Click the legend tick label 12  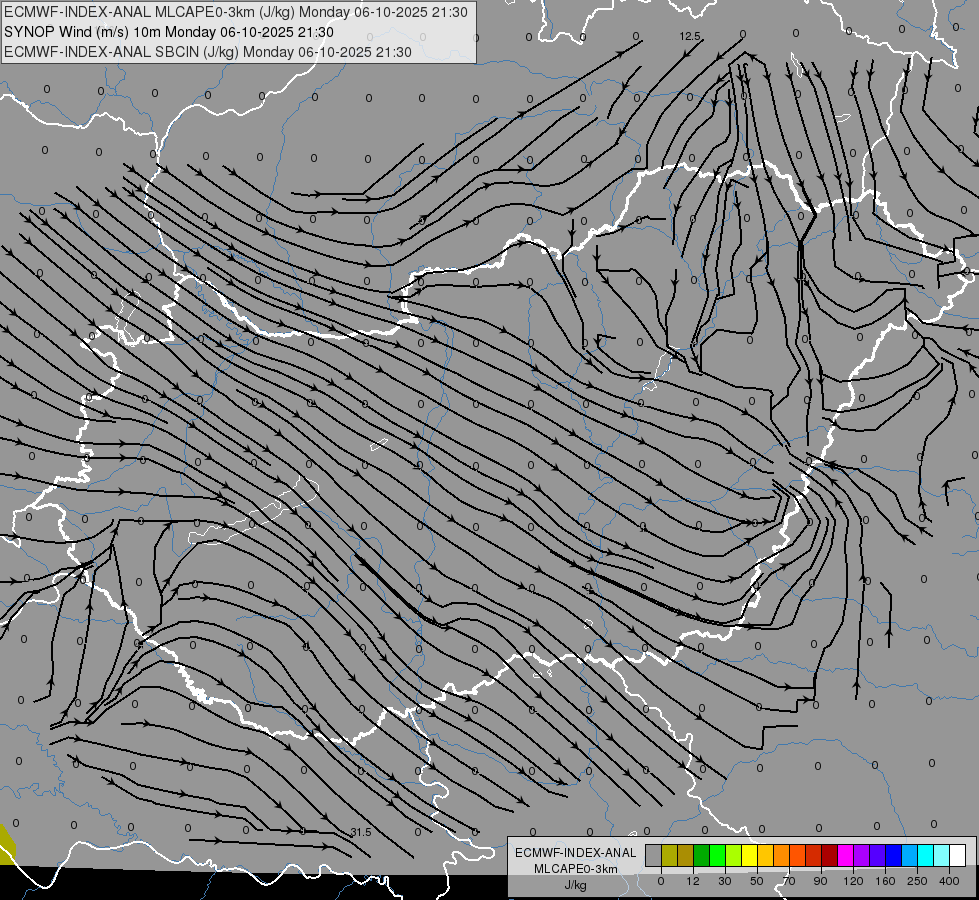(693, 881)
